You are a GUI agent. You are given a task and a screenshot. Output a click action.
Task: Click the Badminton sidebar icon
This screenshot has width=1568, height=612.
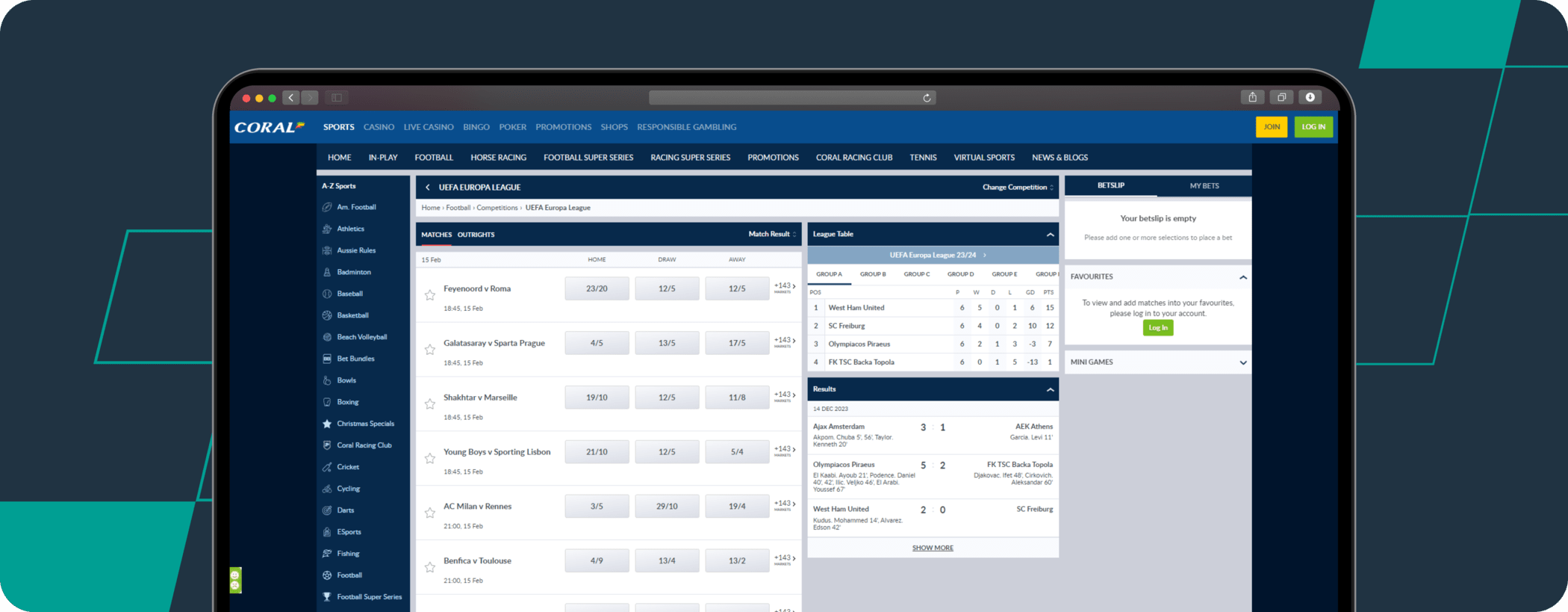click(x=327, y=272)
